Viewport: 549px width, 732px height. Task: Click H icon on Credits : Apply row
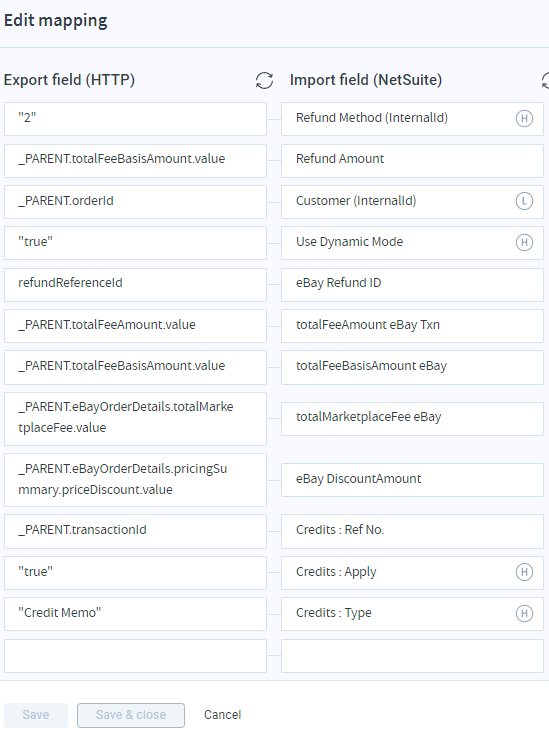524,572
